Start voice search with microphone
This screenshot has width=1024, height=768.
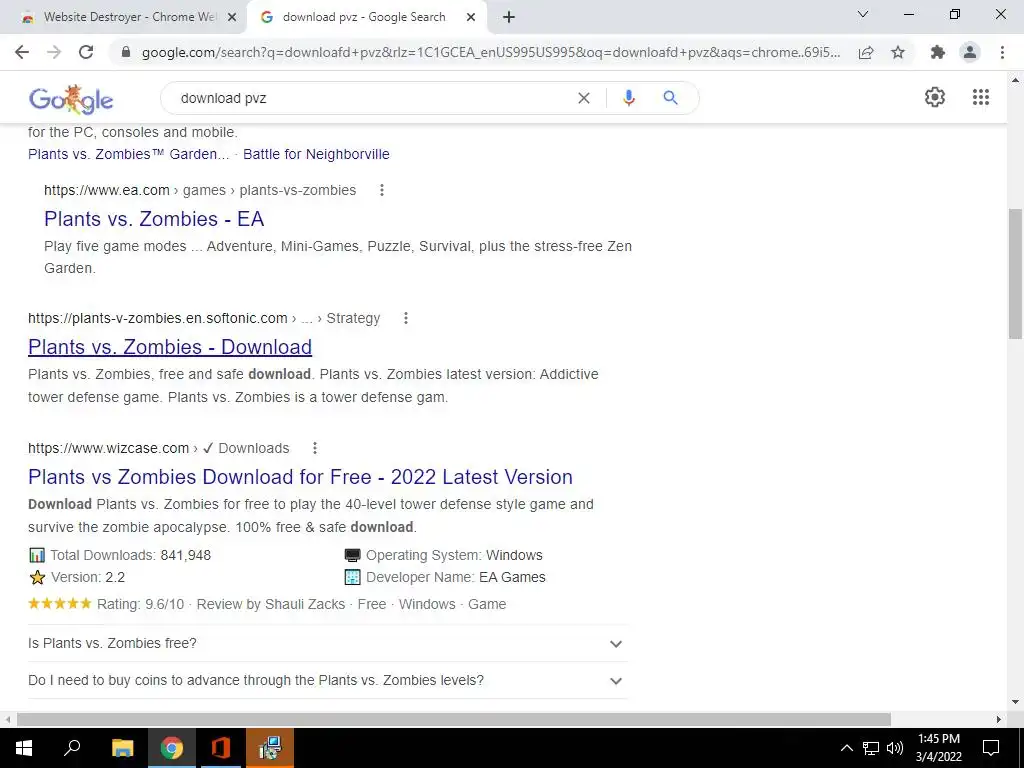tap(628, 98)
